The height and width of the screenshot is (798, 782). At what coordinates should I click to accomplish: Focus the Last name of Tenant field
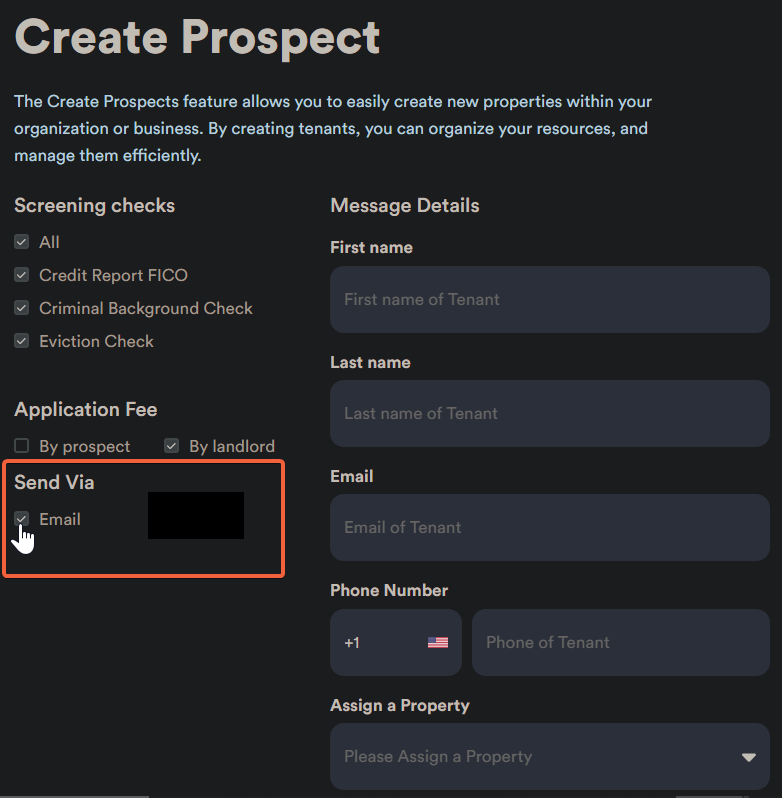click(550, 413)
